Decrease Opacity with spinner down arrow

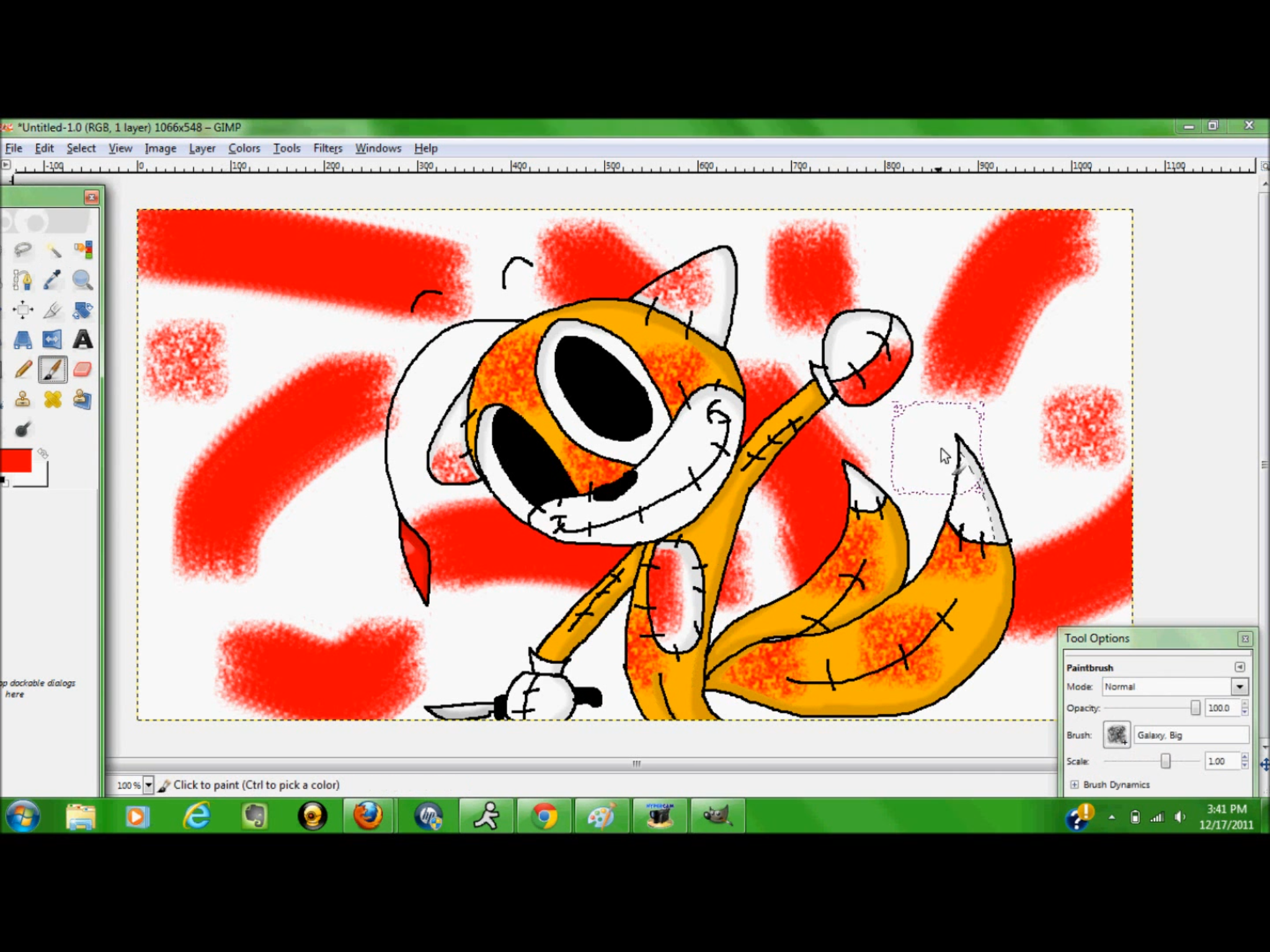pyautogui.click(x=1245, y=712)
